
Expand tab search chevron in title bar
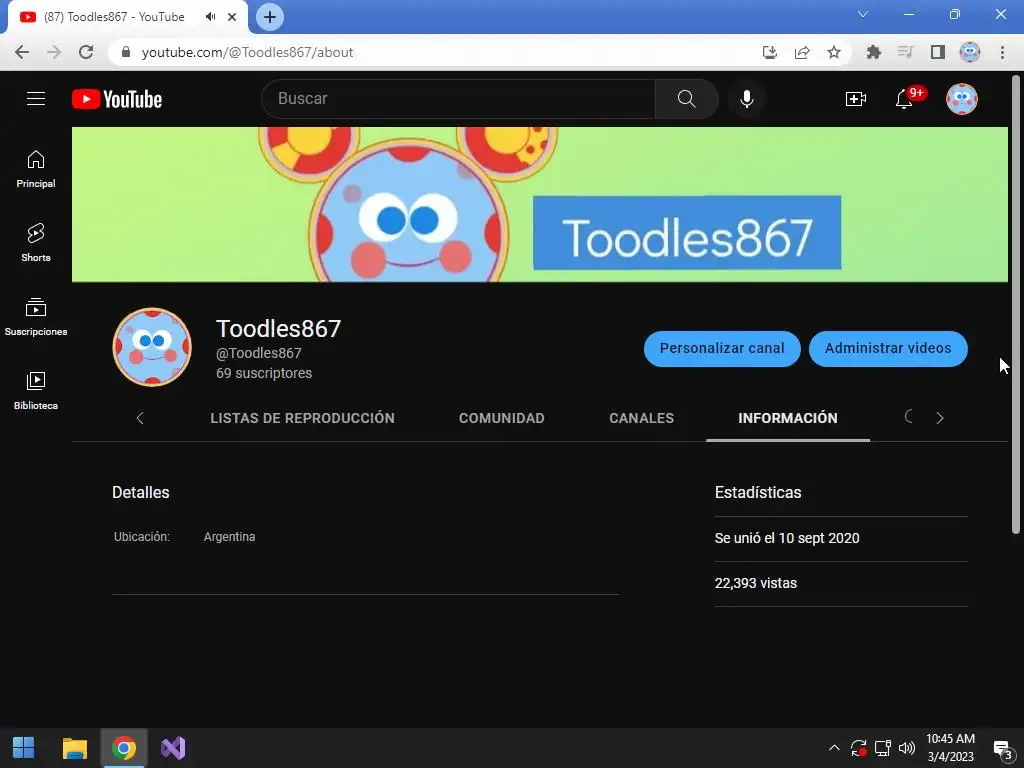[x=863, y=14]
